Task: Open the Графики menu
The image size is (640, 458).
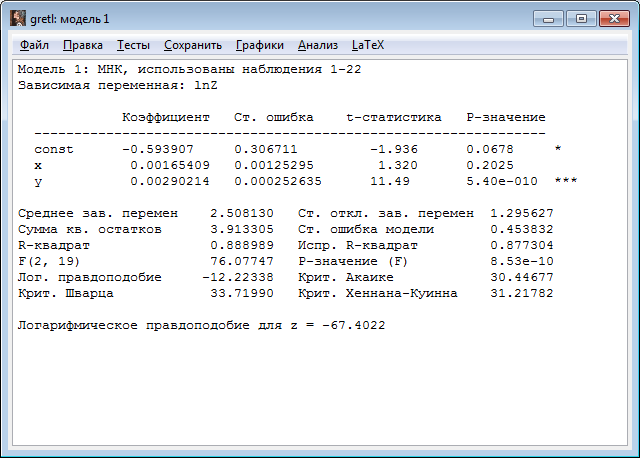Action: pyautogui.click(x=260, y=45)
